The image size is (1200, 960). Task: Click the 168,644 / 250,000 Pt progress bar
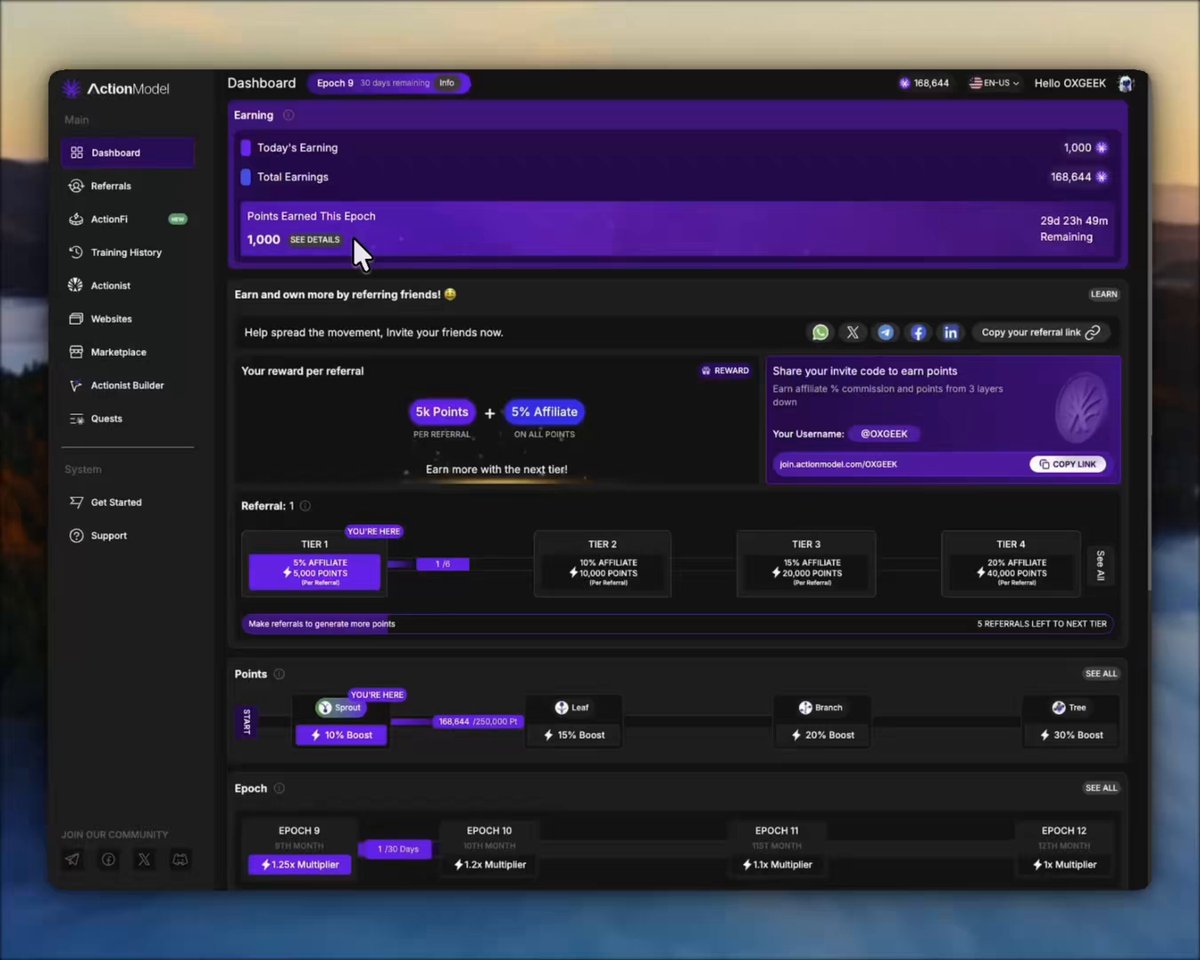pos(479,721)
